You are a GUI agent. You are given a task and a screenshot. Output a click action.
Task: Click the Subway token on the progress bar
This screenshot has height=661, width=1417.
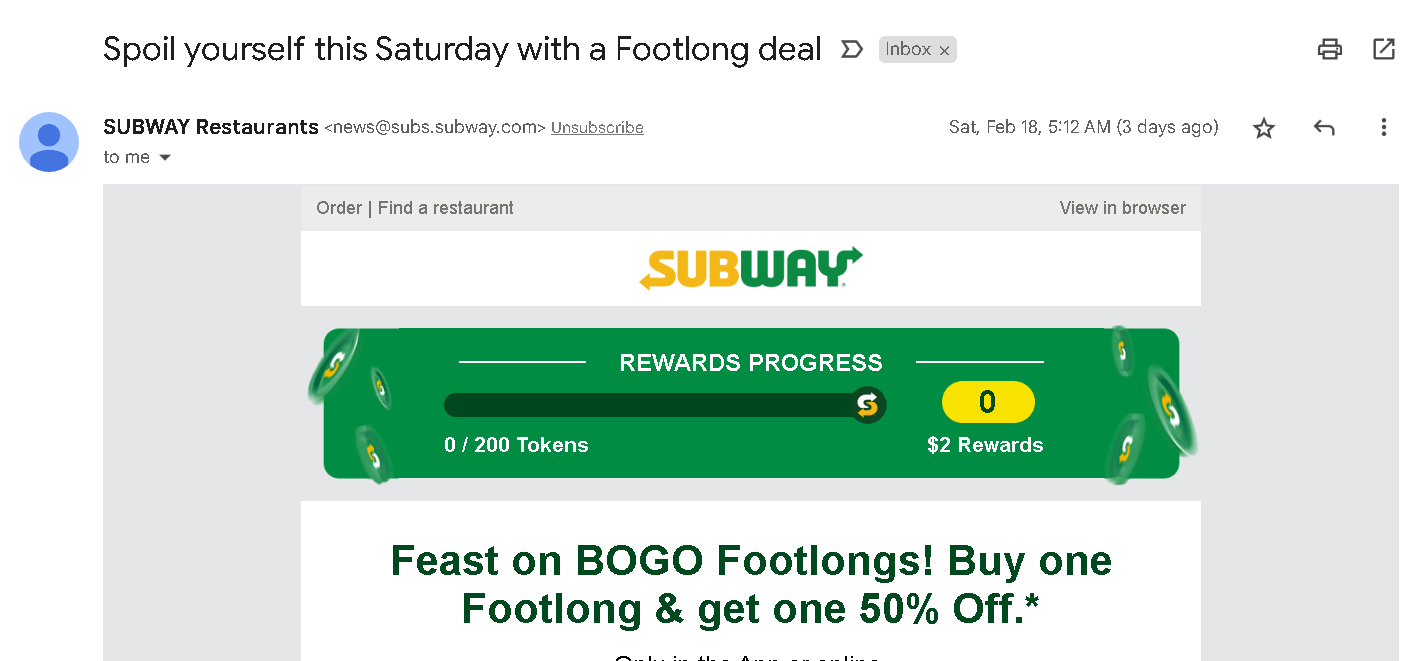pos(867,405)
